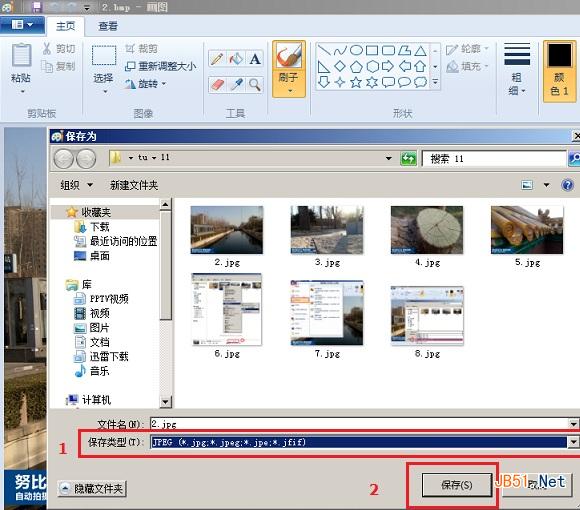Image resolution: width=580 pixels, height=510 pixels.
Task: Click the Paste clipboard icon
Action: (21, 56)
